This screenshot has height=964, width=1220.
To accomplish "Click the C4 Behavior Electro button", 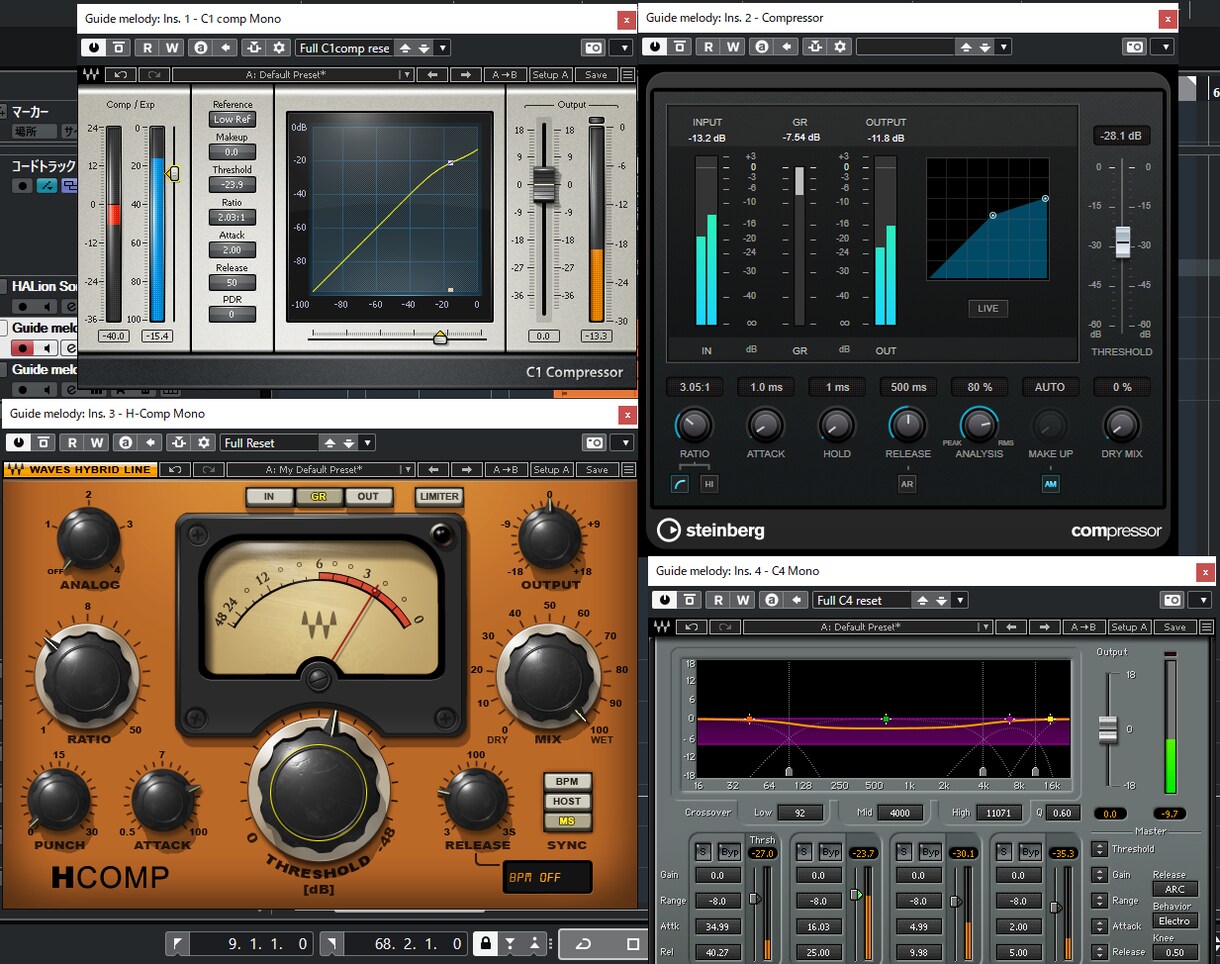I will click(1174, 921).
